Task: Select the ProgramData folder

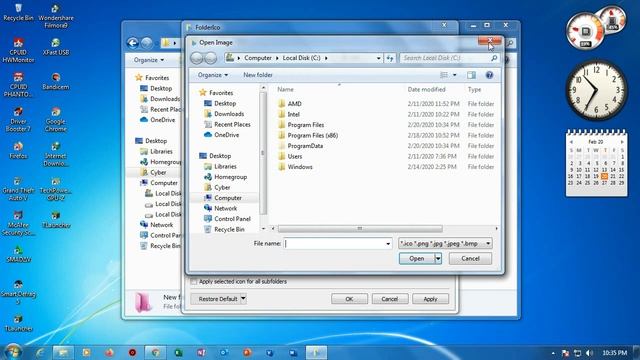Action: (305, 146)
